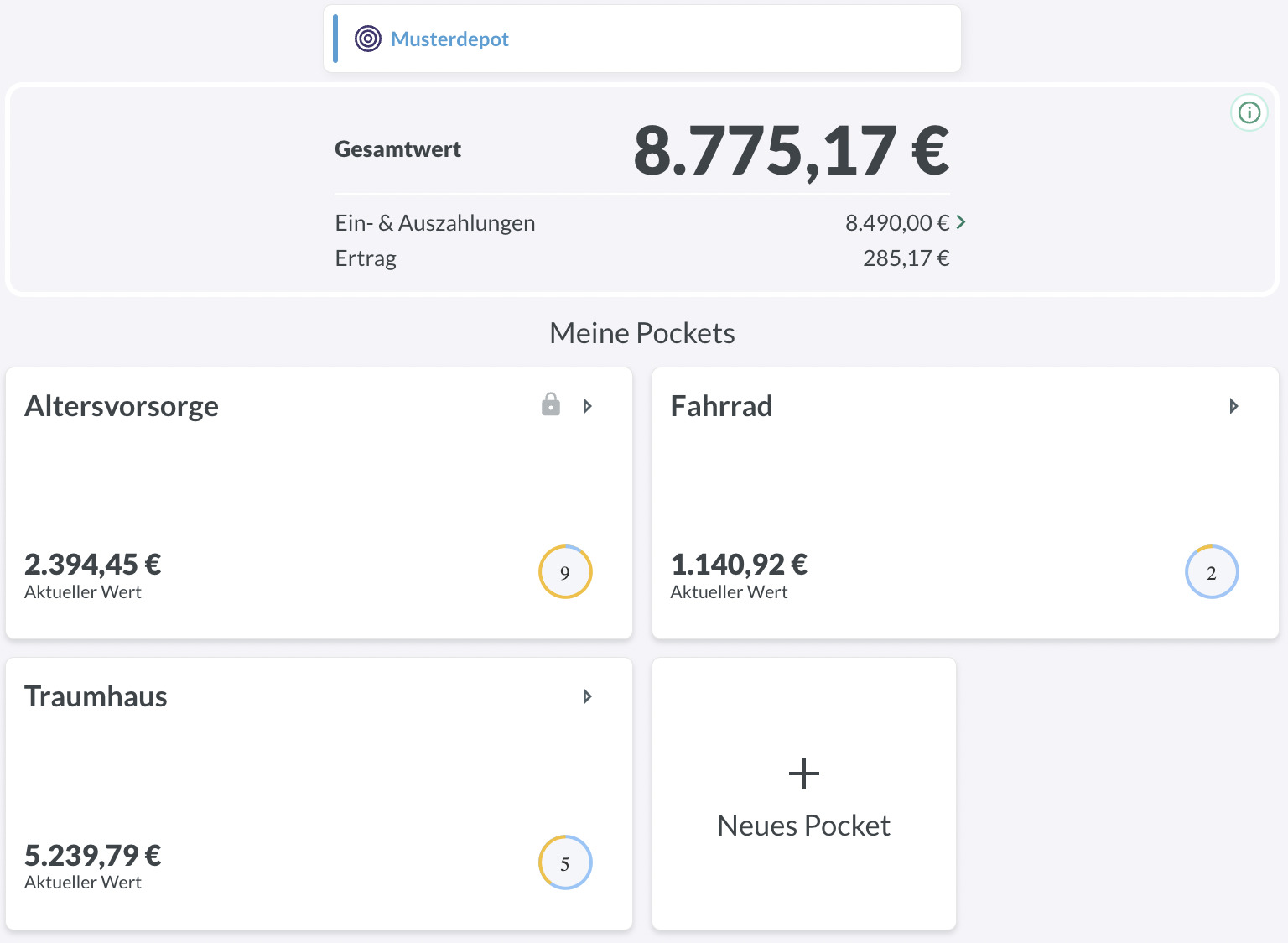Click the Ein- & Auszahlungen label
Image resolution: width=1288 pixels, height=943 pixels.
click(x=435, y=223)
